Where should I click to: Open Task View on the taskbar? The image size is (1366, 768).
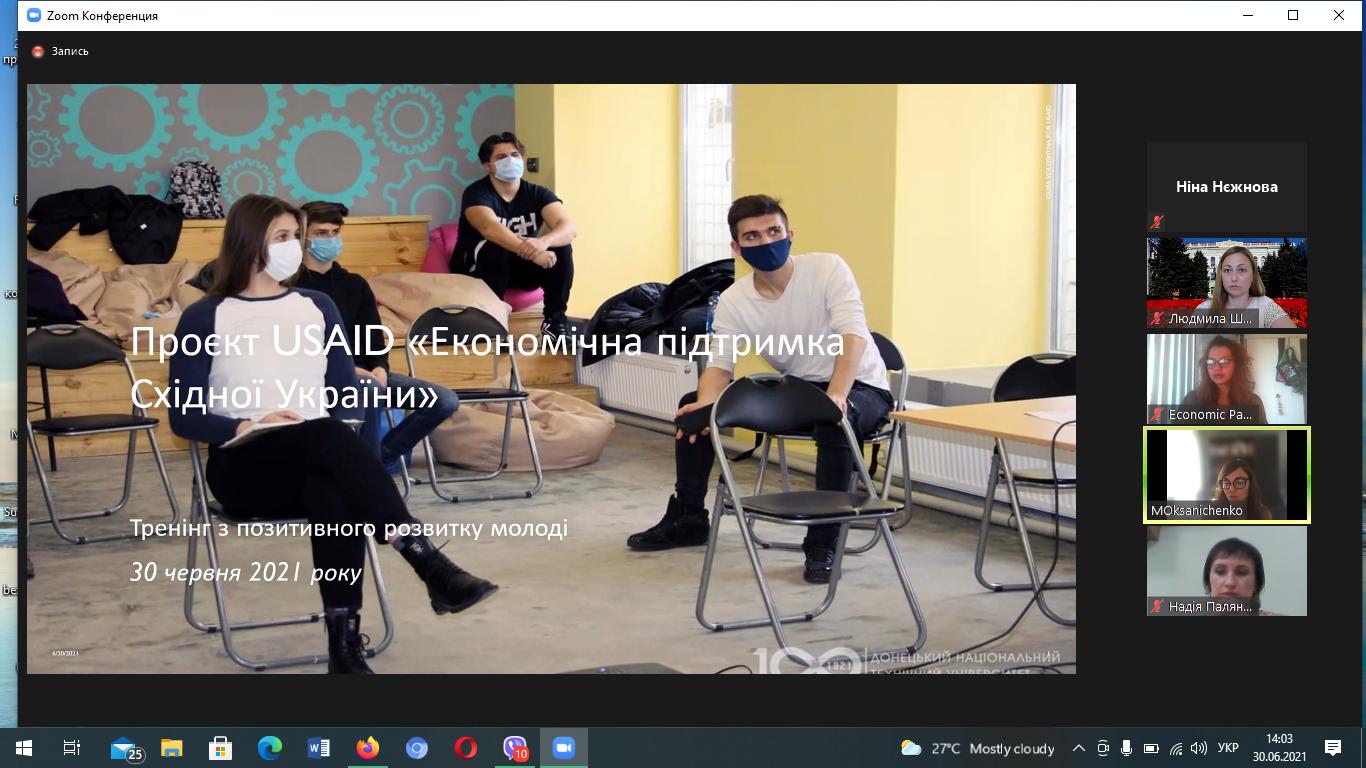click(72, 748)
